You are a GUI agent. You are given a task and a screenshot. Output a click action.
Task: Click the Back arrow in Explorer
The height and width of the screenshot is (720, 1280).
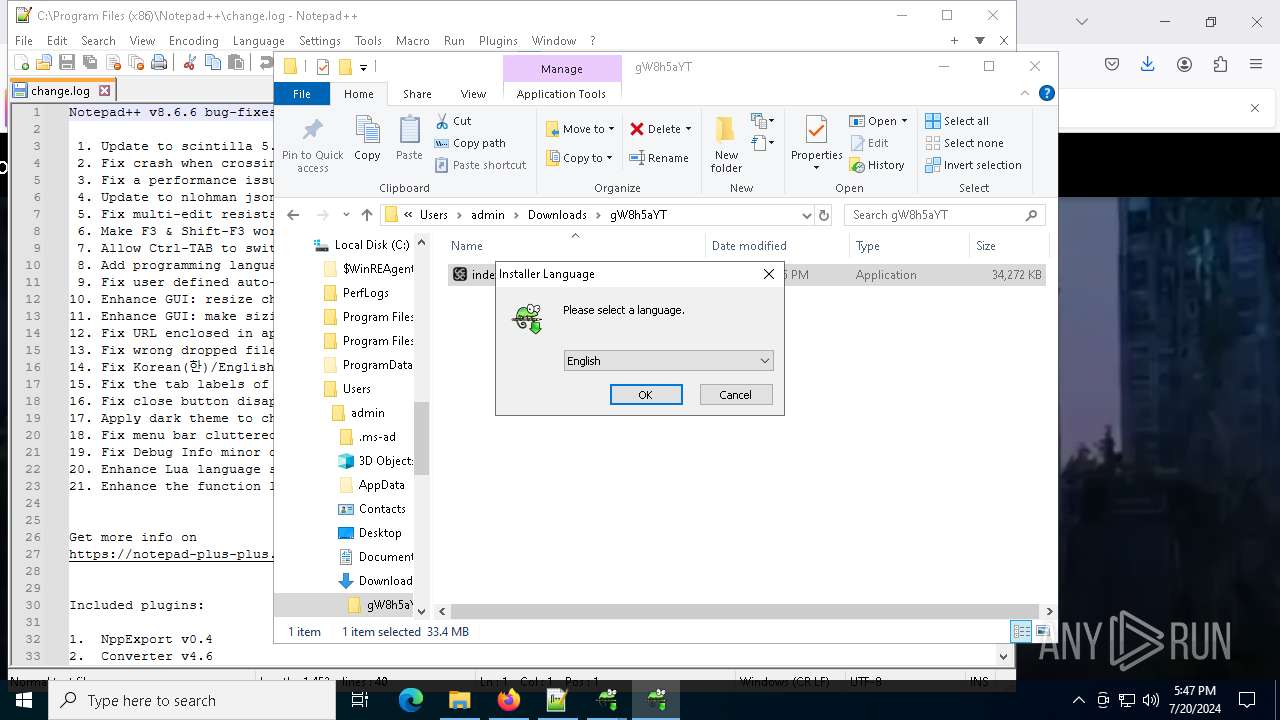point(293,215)
